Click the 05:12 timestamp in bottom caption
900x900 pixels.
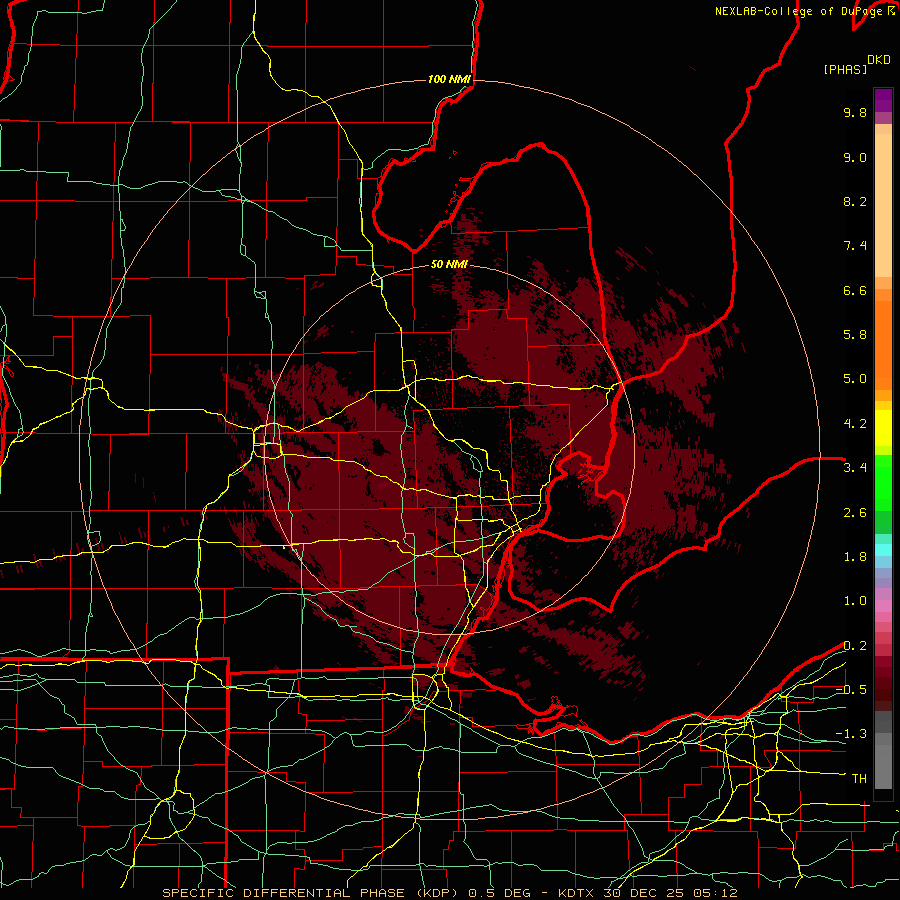pos(718,893)
